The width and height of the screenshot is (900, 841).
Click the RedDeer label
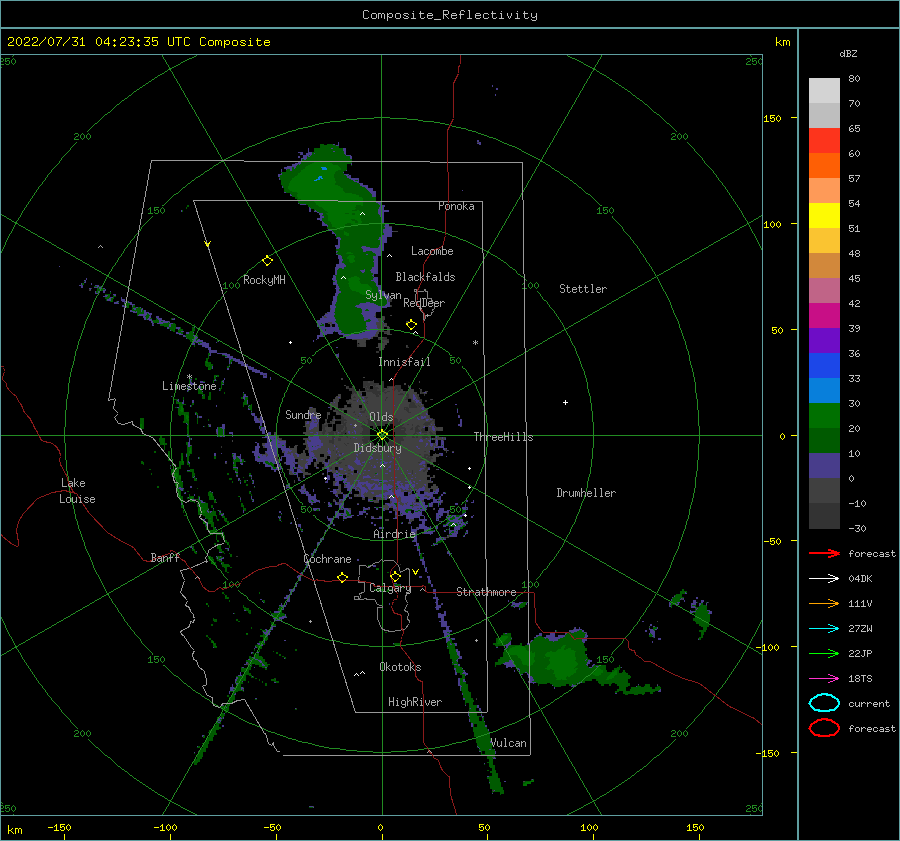[x=424, y=303]
